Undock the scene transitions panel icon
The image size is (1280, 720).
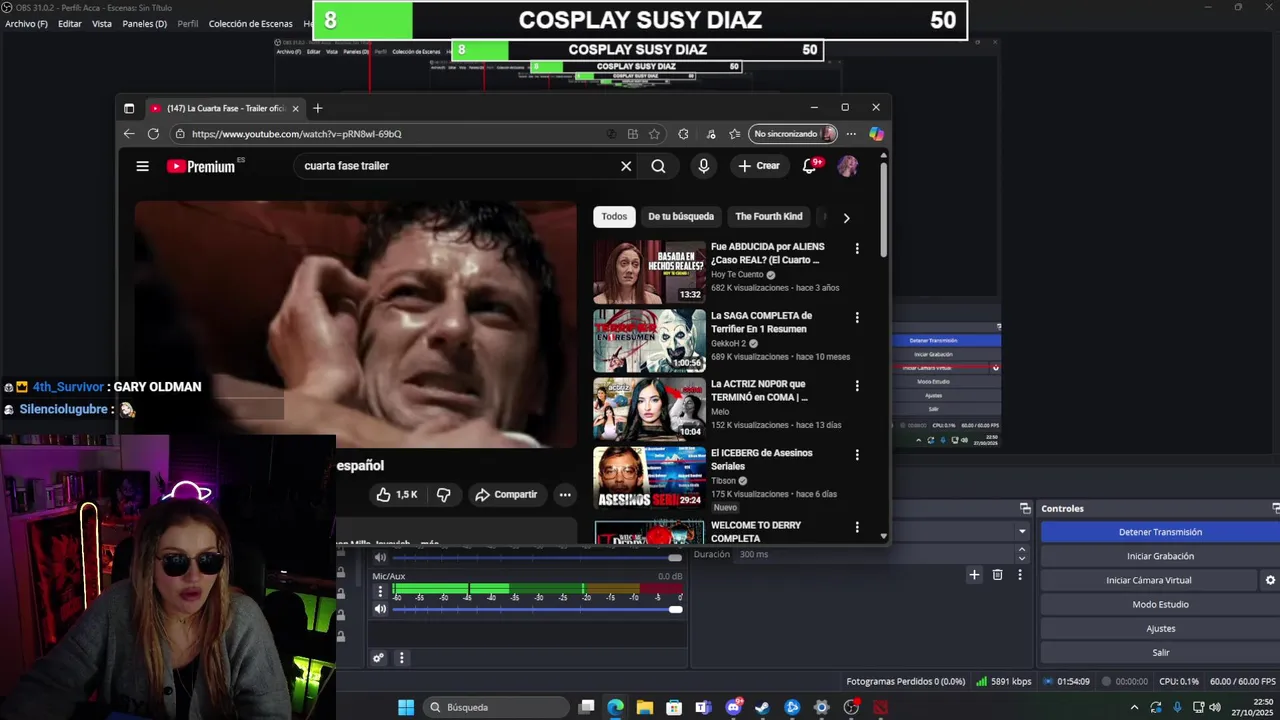(1025, 508)
